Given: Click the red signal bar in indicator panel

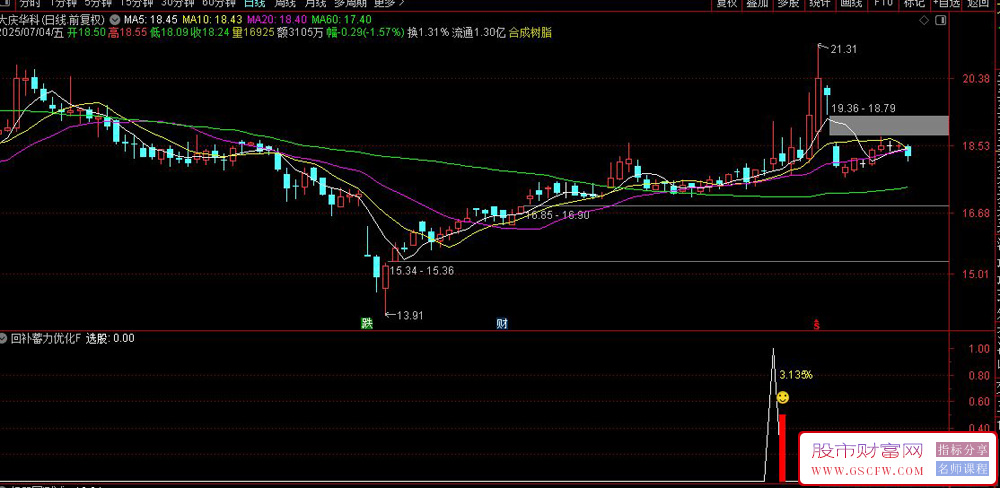Looking at the screenshot, I should click(x=783, y=448).
